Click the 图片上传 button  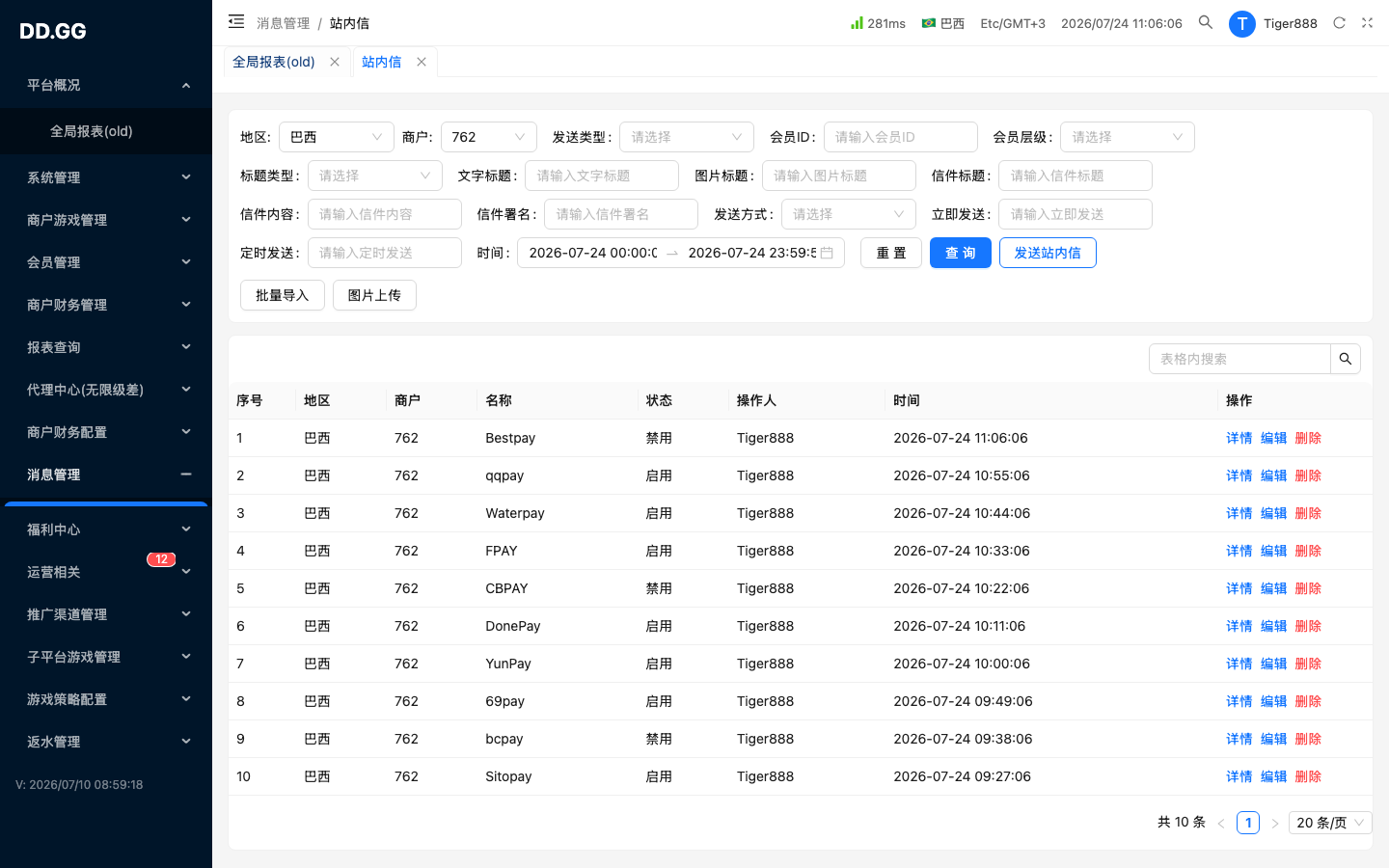pyautogui.click(x=374, y=295)
